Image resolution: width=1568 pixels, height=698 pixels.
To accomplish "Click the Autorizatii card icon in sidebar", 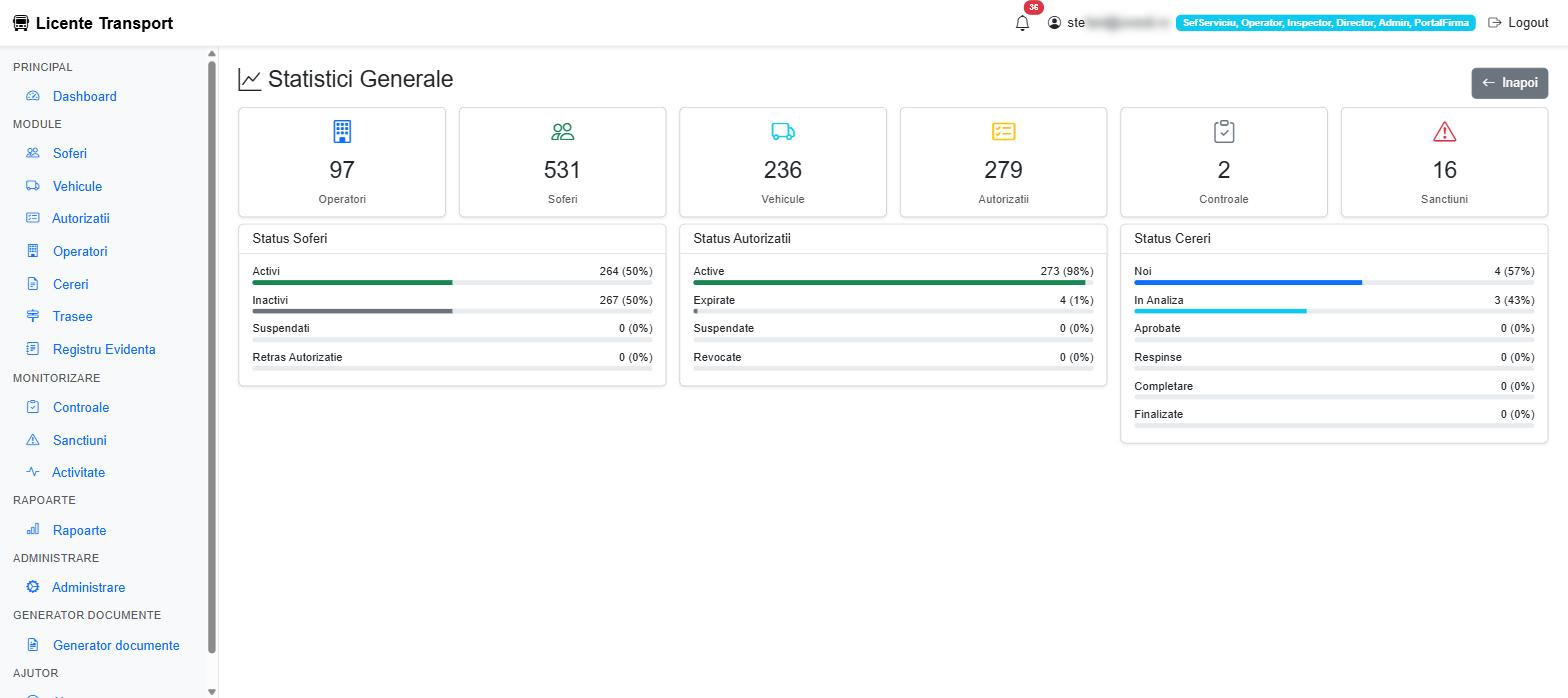I will tap(33, 218).
